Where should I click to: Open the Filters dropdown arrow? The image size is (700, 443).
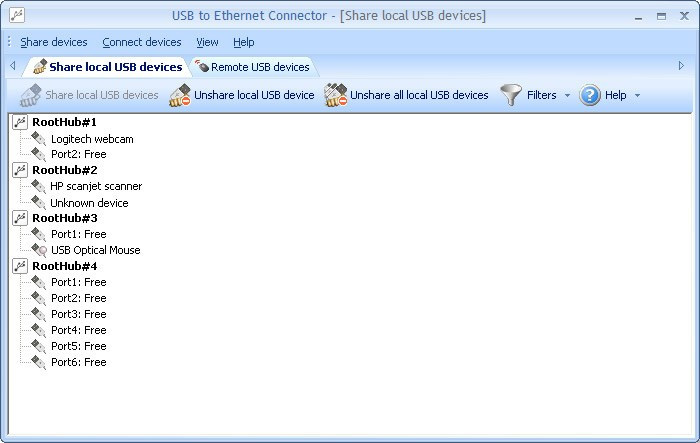point(567,95)
